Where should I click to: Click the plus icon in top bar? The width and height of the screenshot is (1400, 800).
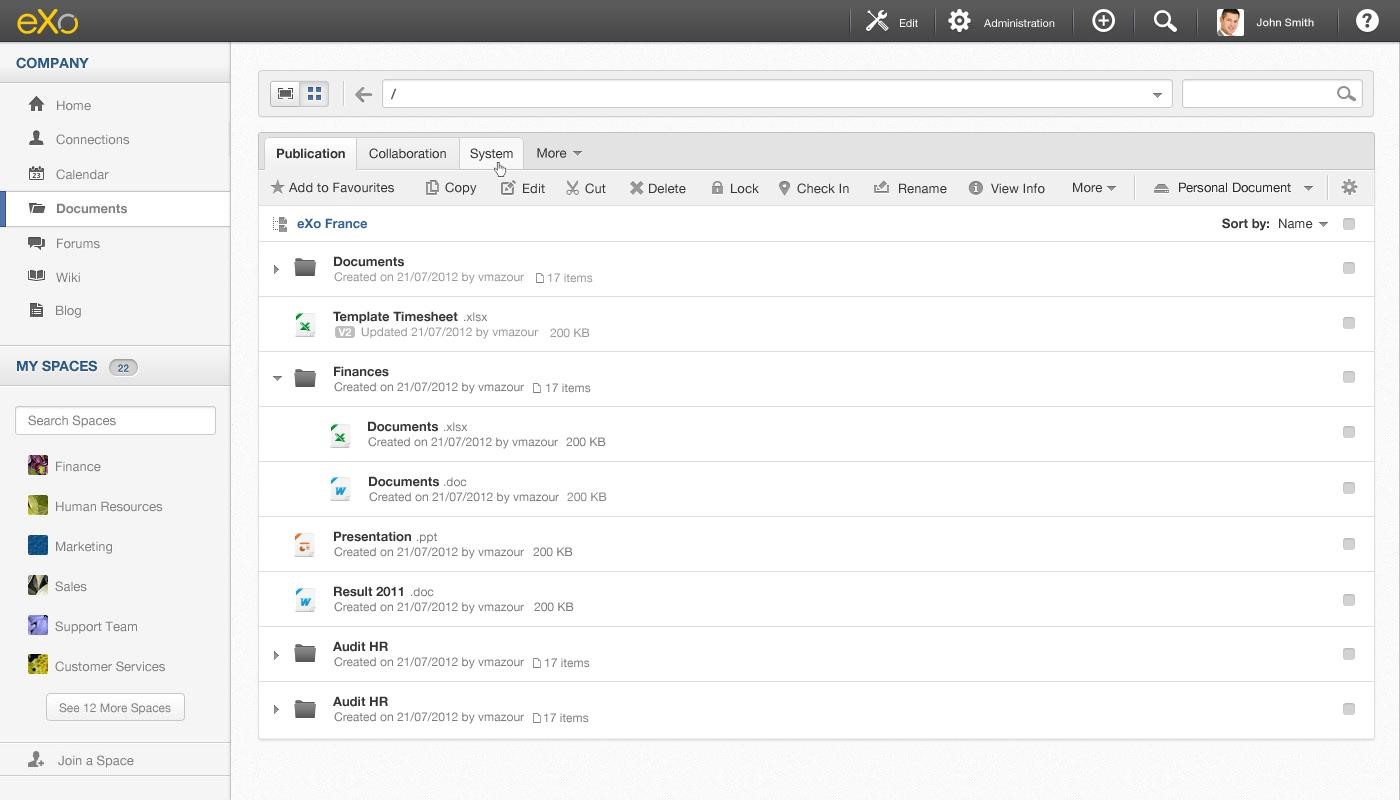tap(1103, 21)
